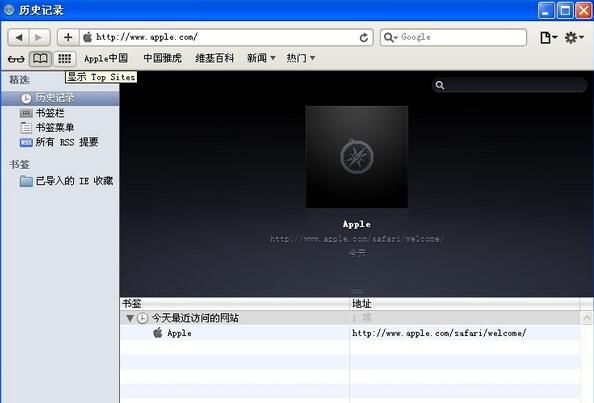Open the page menu document icon
The image size is (594, 403).
[548, 37]
